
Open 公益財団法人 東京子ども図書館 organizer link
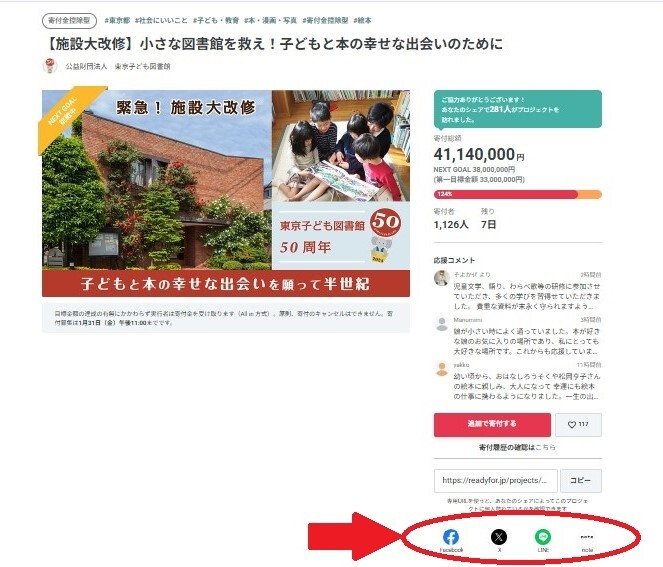click(118, 66)
